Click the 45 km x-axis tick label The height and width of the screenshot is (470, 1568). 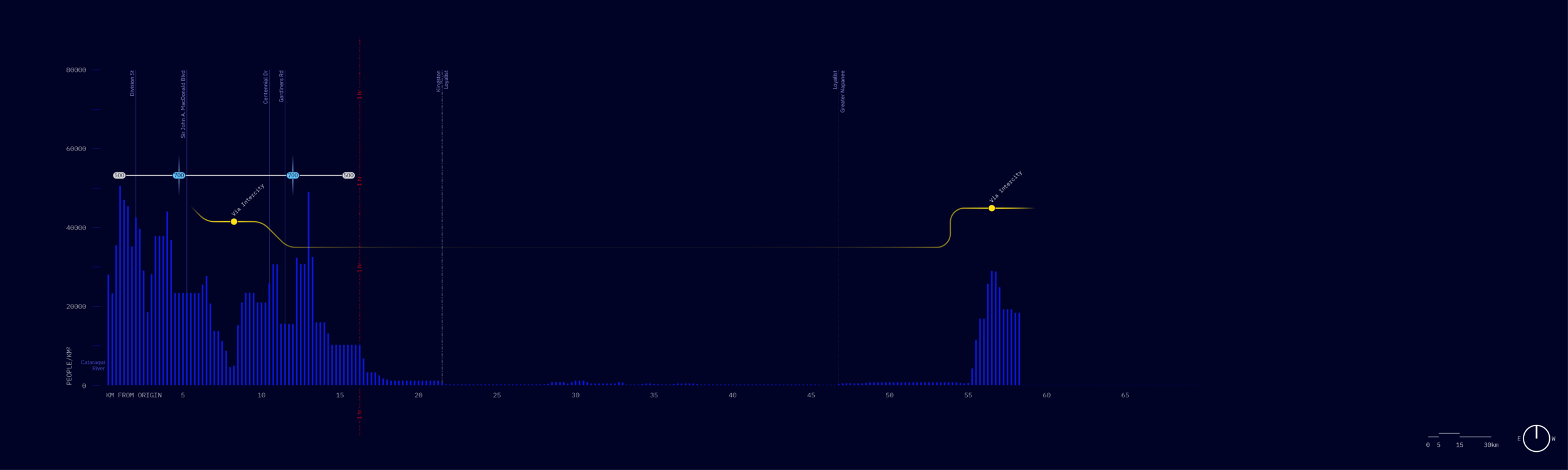(x=811, y=395)
